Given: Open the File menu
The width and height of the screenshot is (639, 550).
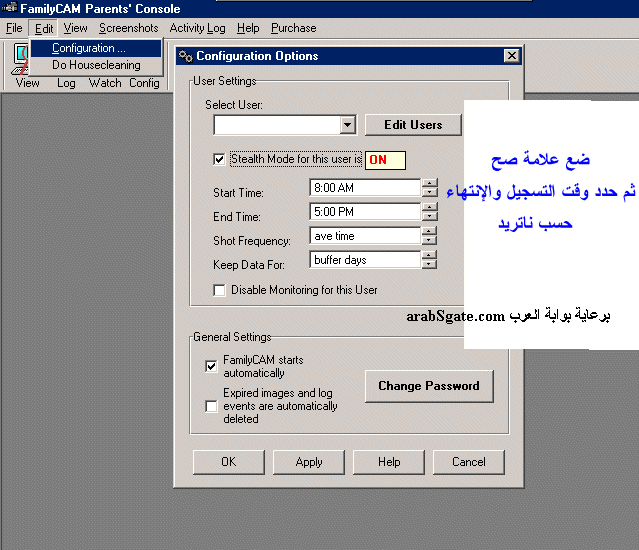Looking at the screenshot, I should pos(14,28).
